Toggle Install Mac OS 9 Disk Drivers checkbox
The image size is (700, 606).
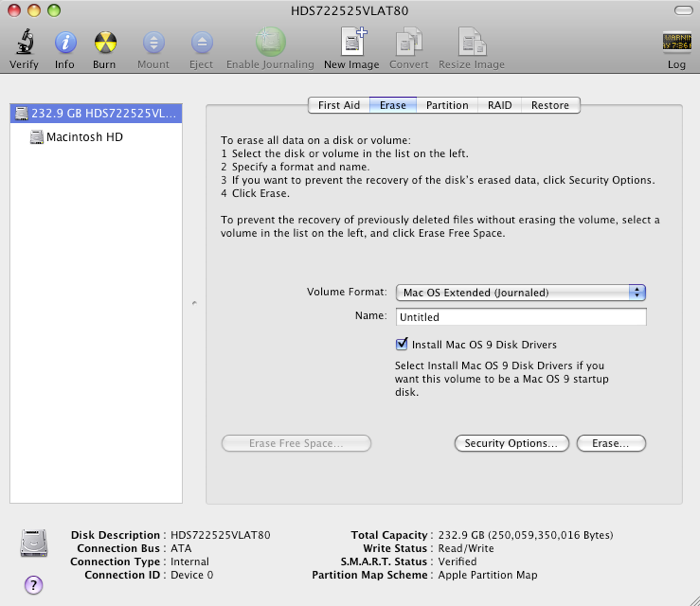point(401,344)
